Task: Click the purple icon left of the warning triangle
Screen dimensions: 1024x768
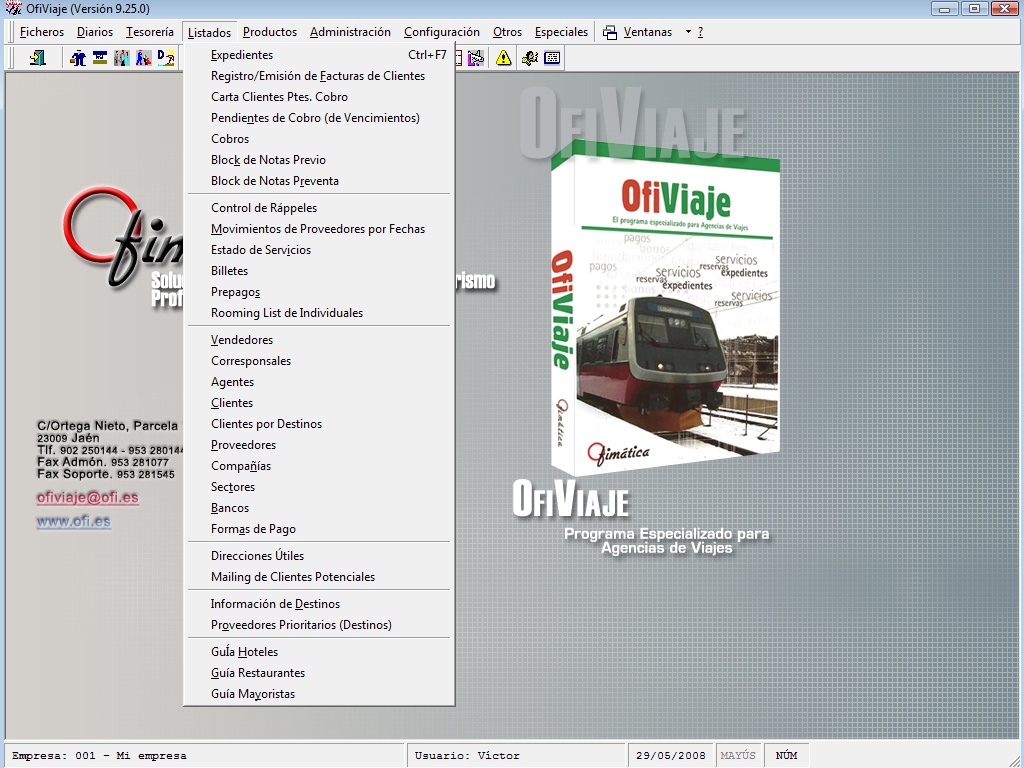Action: tap(476, 58)
